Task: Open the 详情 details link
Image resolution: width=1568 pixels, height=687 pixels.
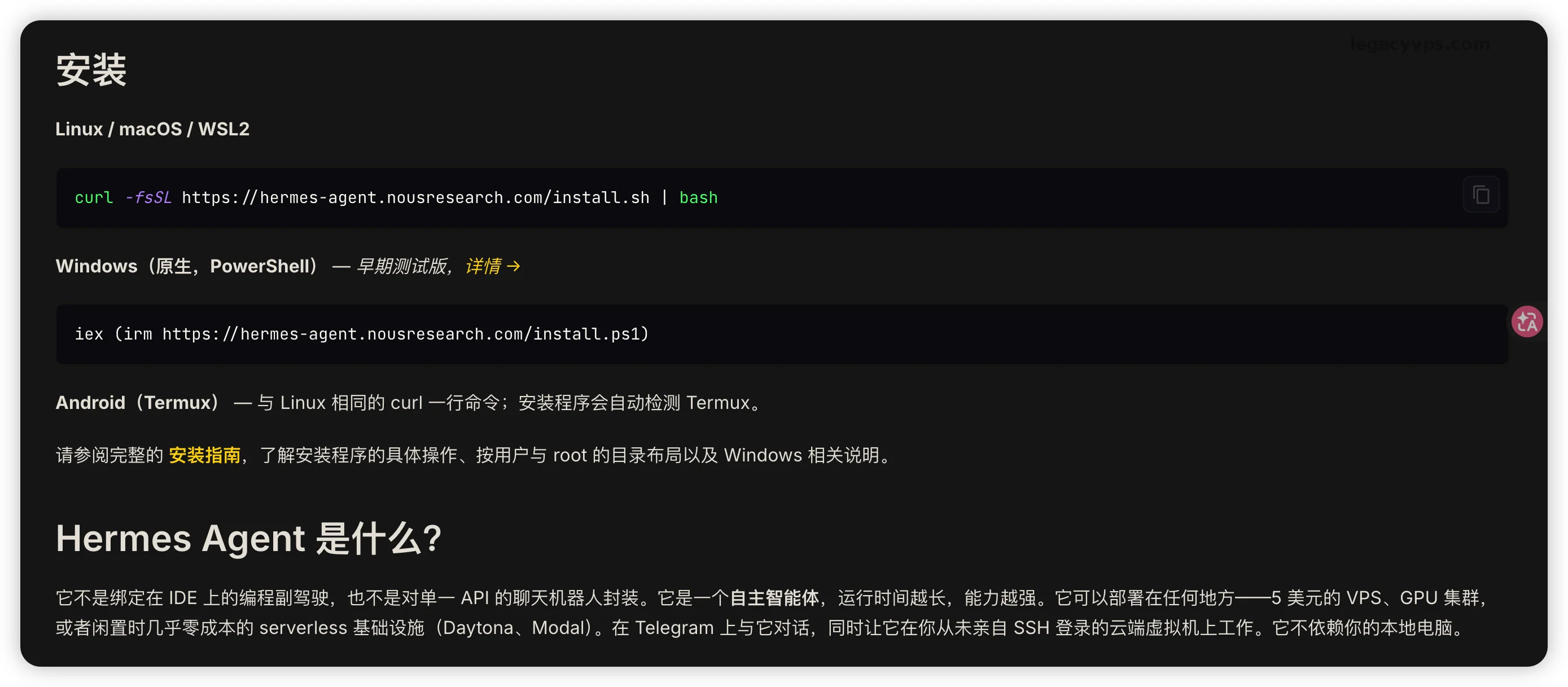Action: [492, 266]
